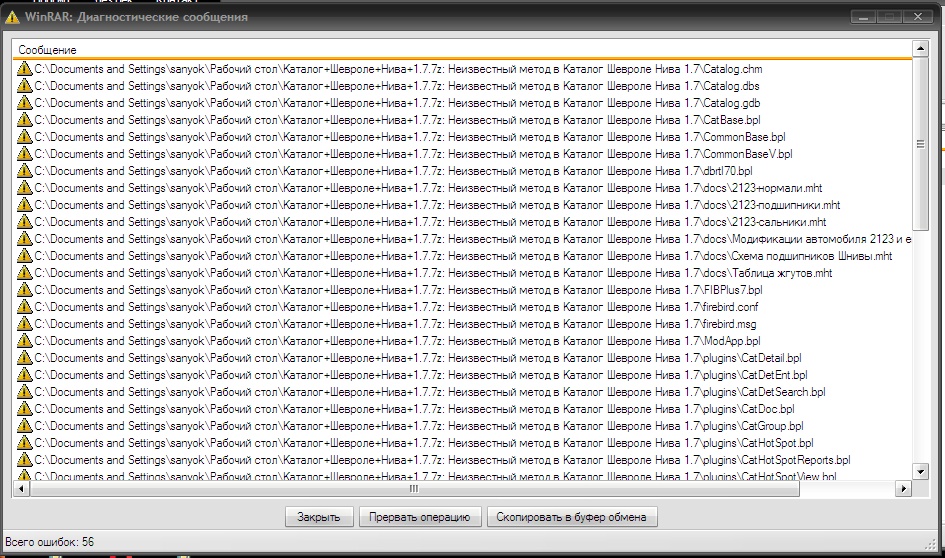This screenshot has height=558, width=945.
Task: Select the Таблица жгутов.mht error text
Action: tap(433, 272)
